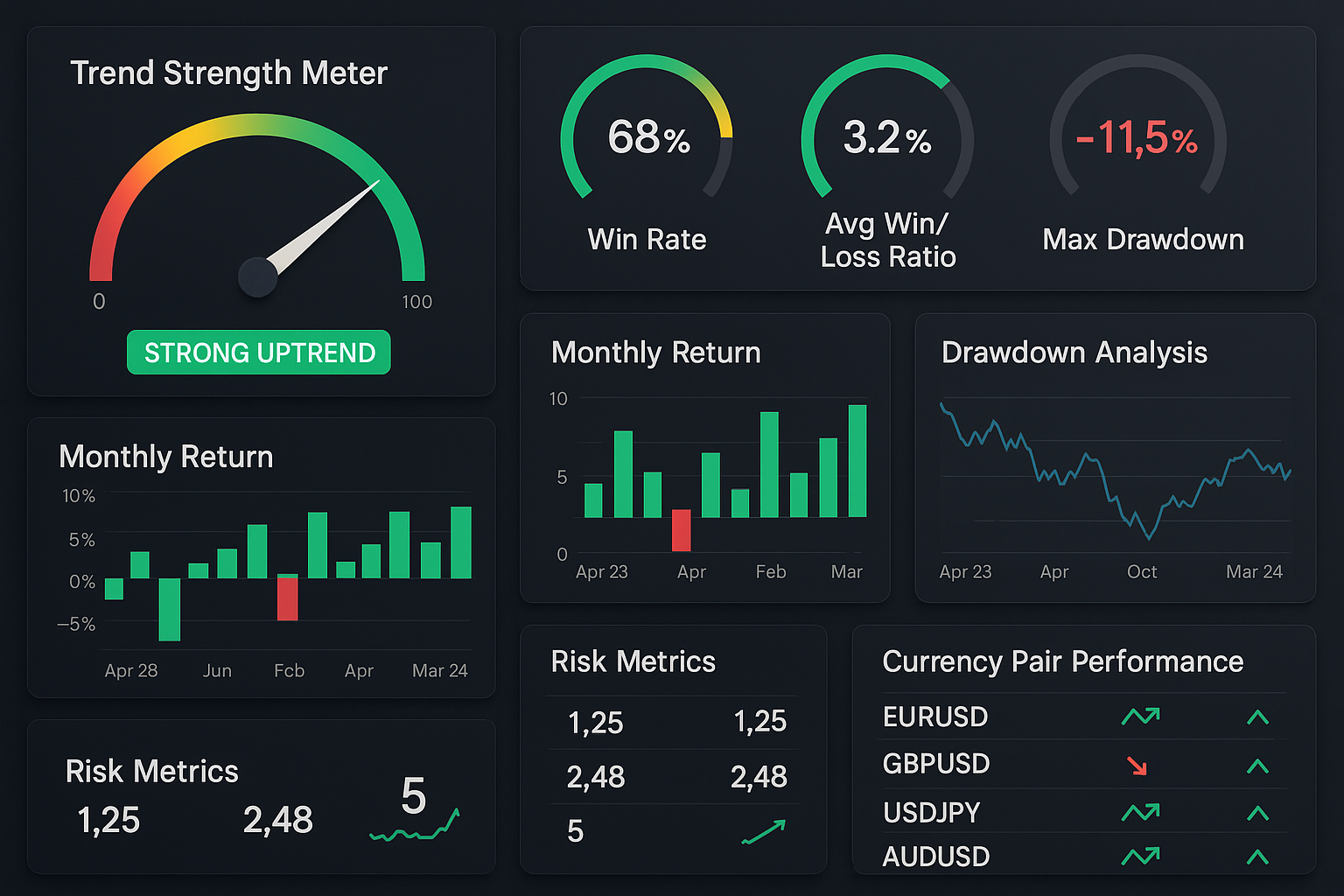Expand the AUDUSD row chevron
This screenshot has width=1344, height=896.
click(1257, 857)
